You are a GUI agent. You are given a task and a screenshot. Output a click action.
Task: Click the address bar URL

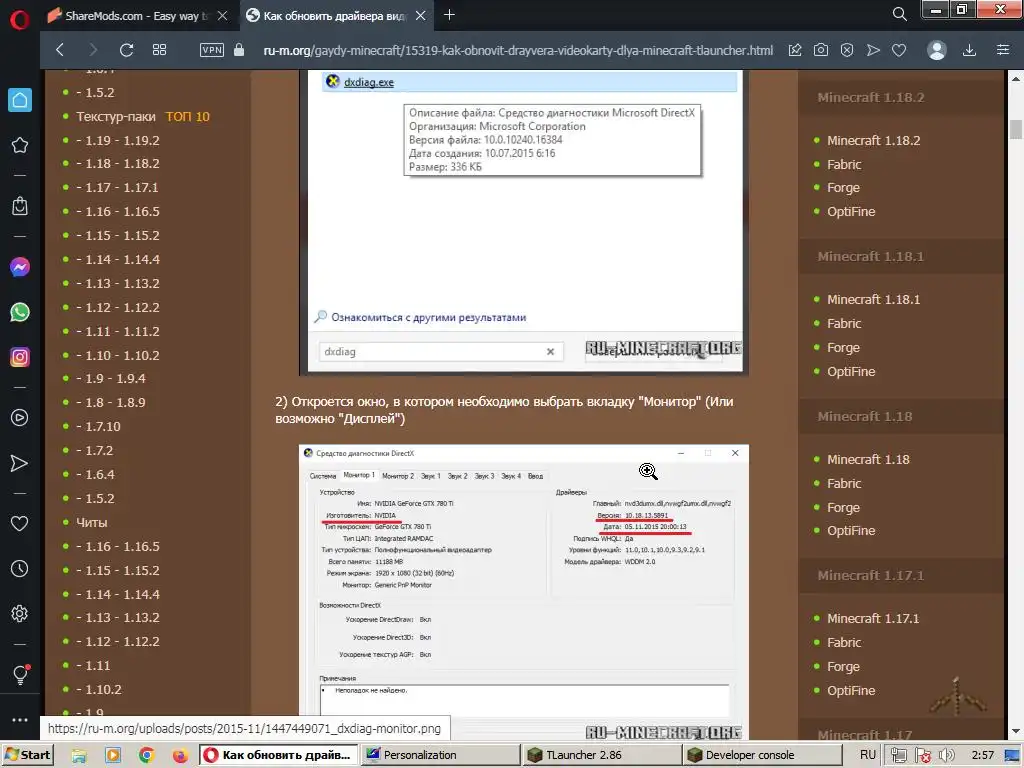tap(518, 50)
